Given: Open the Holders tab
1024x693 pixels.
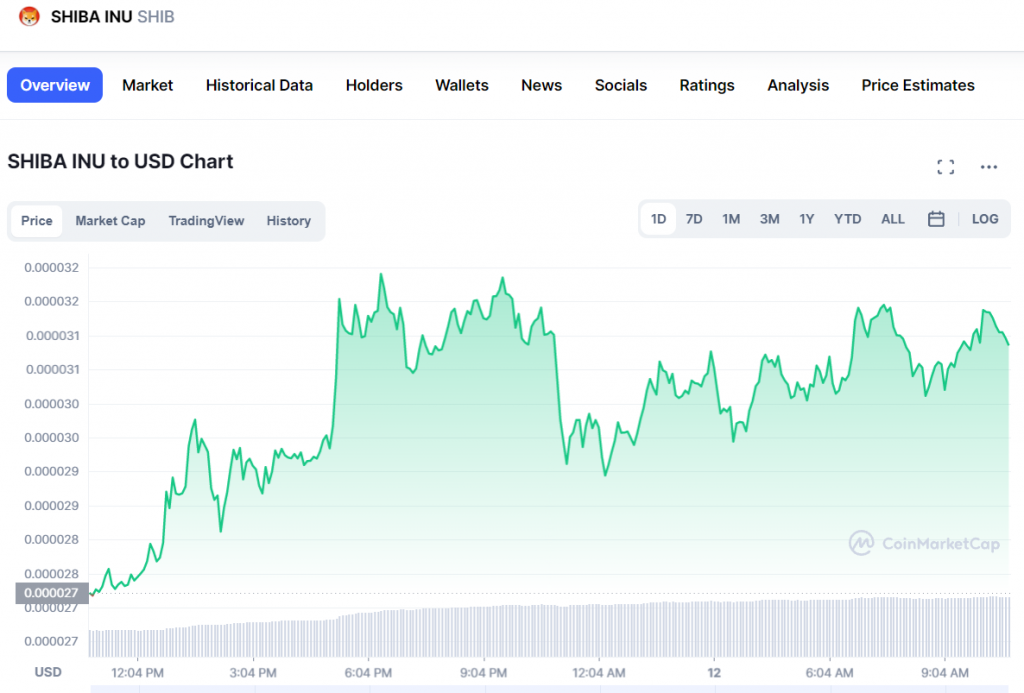Looking at the screenshot, I should click(374, 85).
